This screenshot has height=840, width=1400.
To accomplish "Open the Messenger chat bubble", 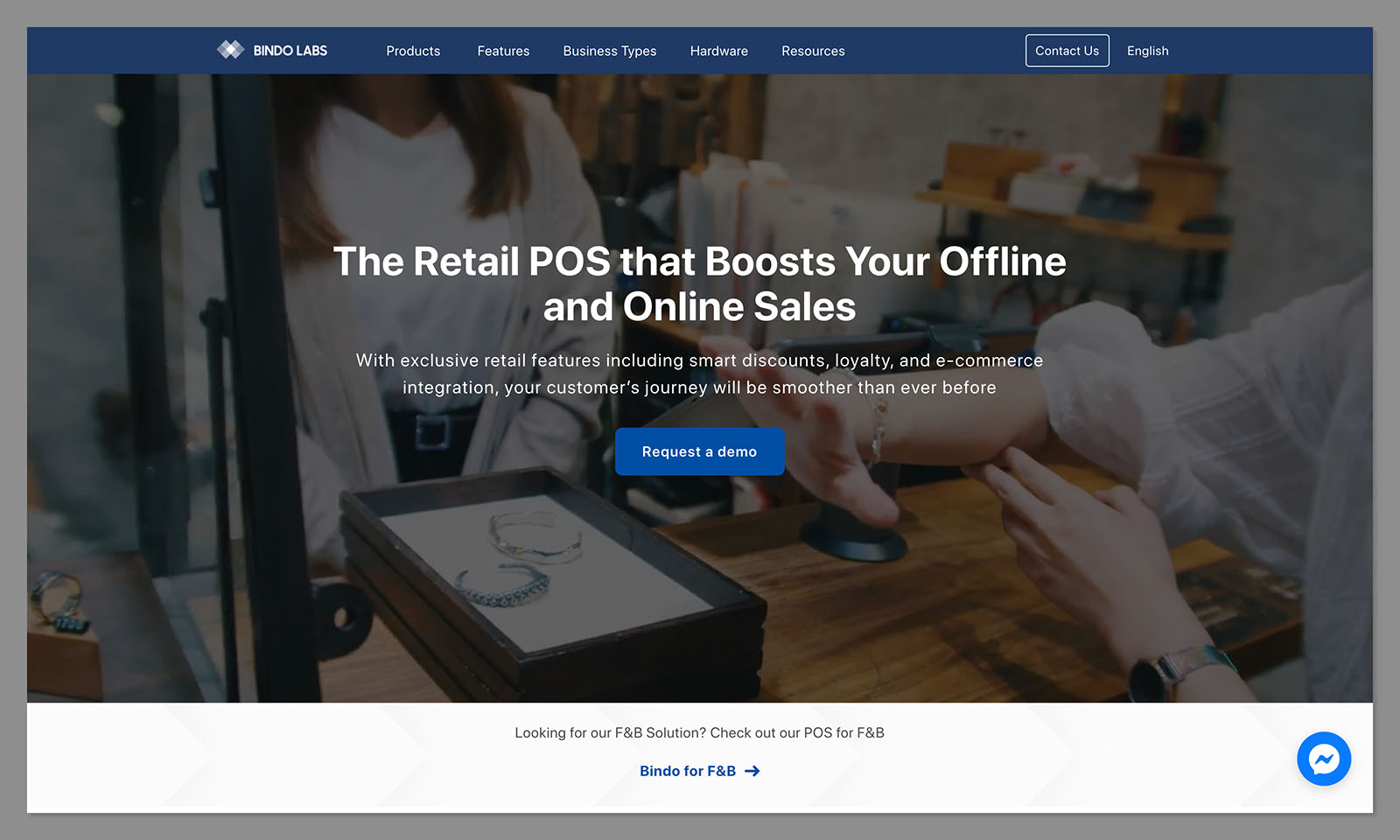I will pyautogui.click(x=1324, y=759).
